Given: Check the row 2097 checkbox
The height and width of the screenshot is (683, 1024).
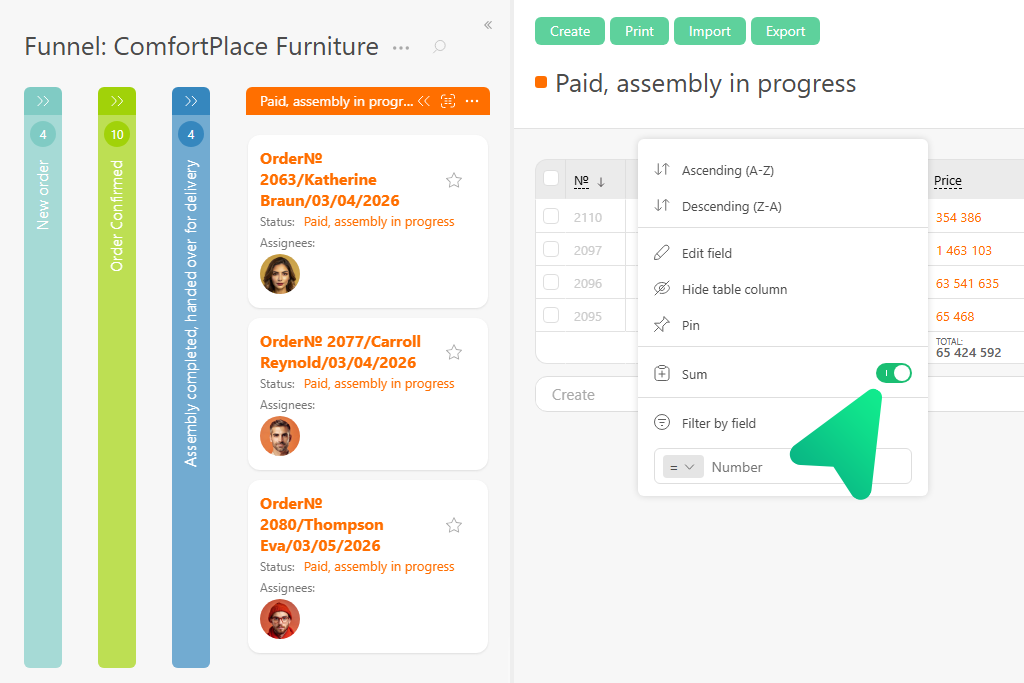Looking at the screenshot, I should pos(551,249).
